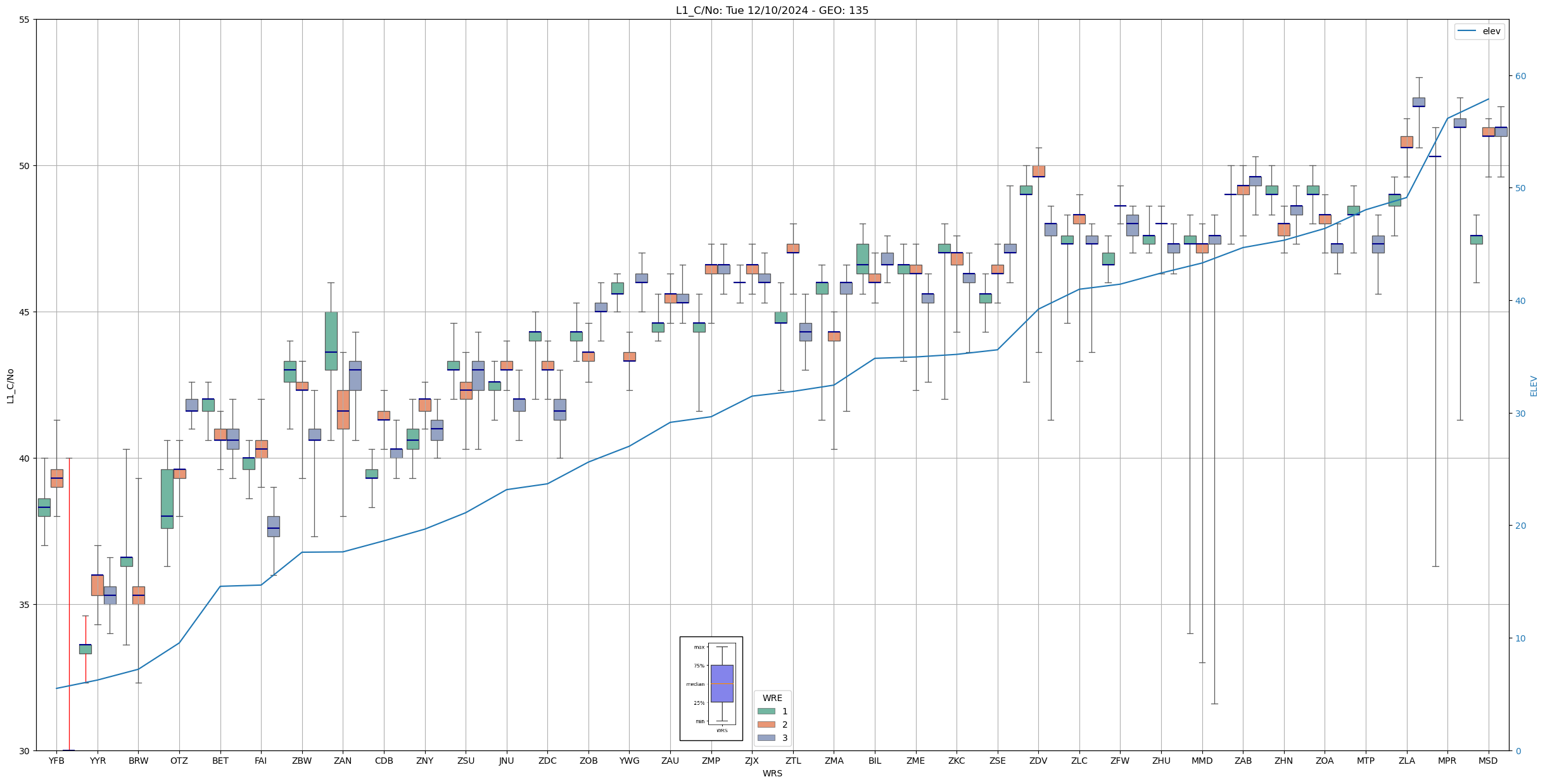Click the ZDV station tick label
The image size is (1545, 784).
[x=1038, y=761]
